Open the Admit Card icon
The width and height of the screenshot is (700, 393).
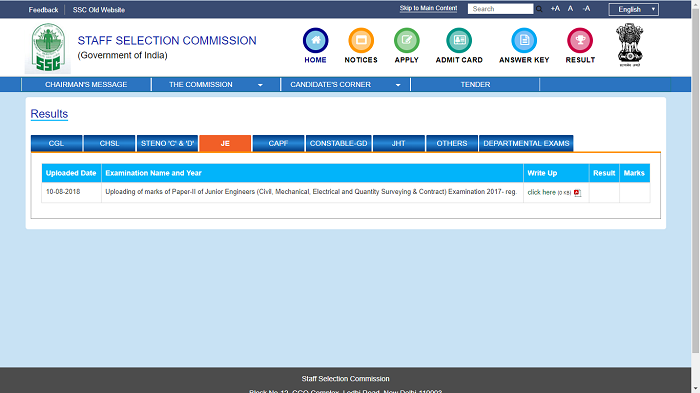tap(459, 41)
